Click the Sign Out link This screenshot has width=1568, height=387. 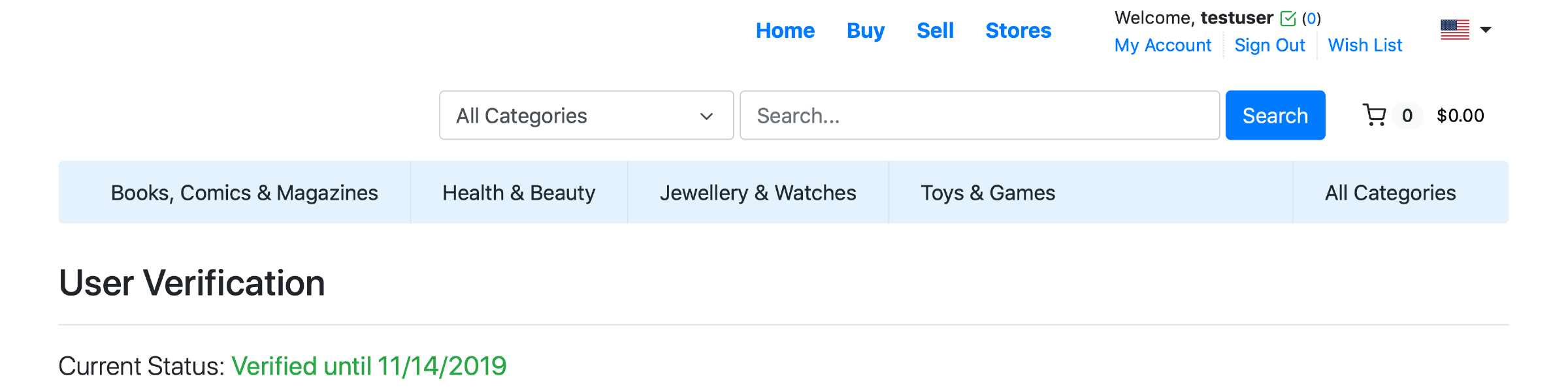(1269, 45)
